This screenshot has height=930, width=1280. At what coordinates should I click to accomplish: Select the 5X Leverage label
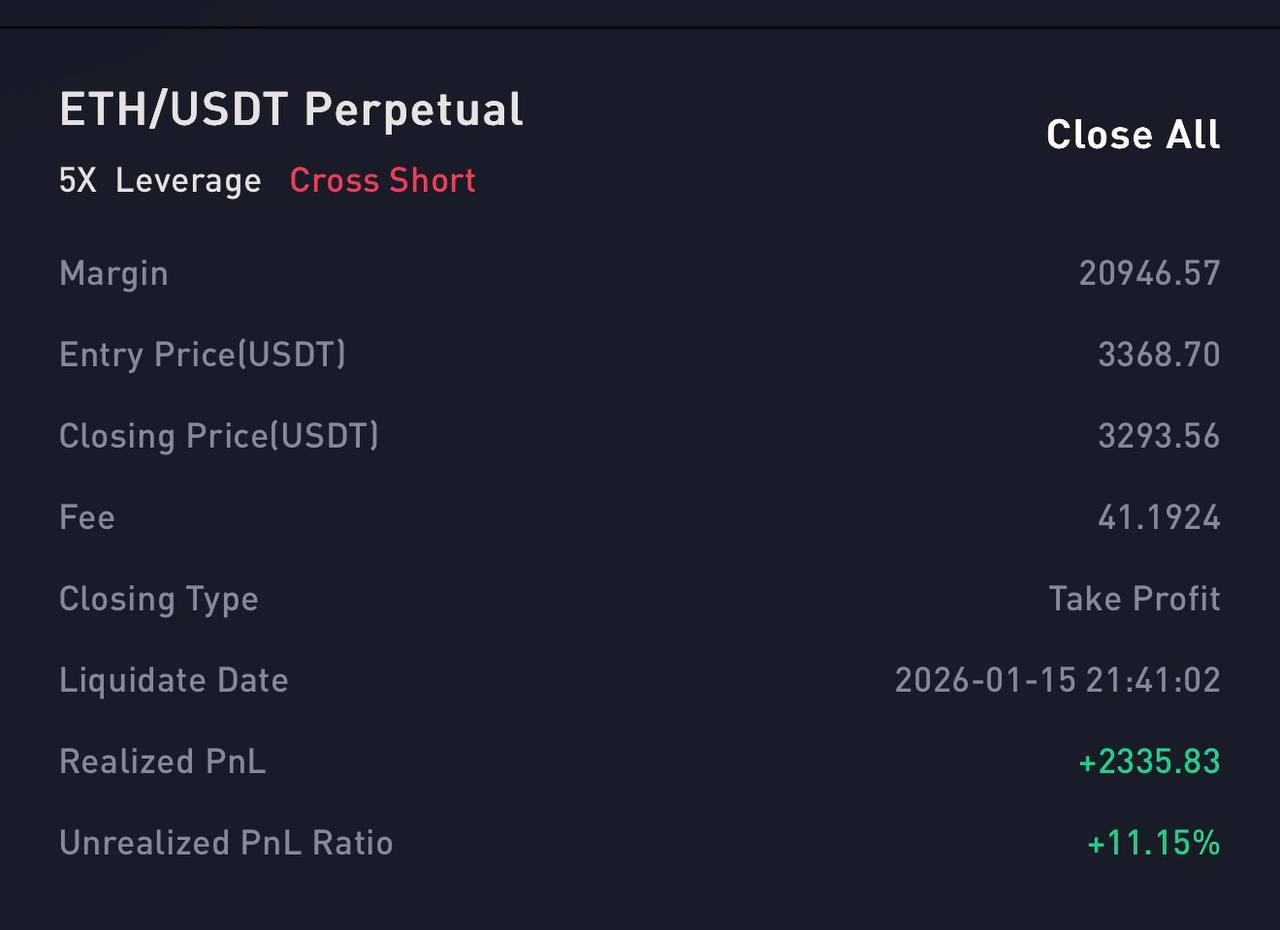160,181
